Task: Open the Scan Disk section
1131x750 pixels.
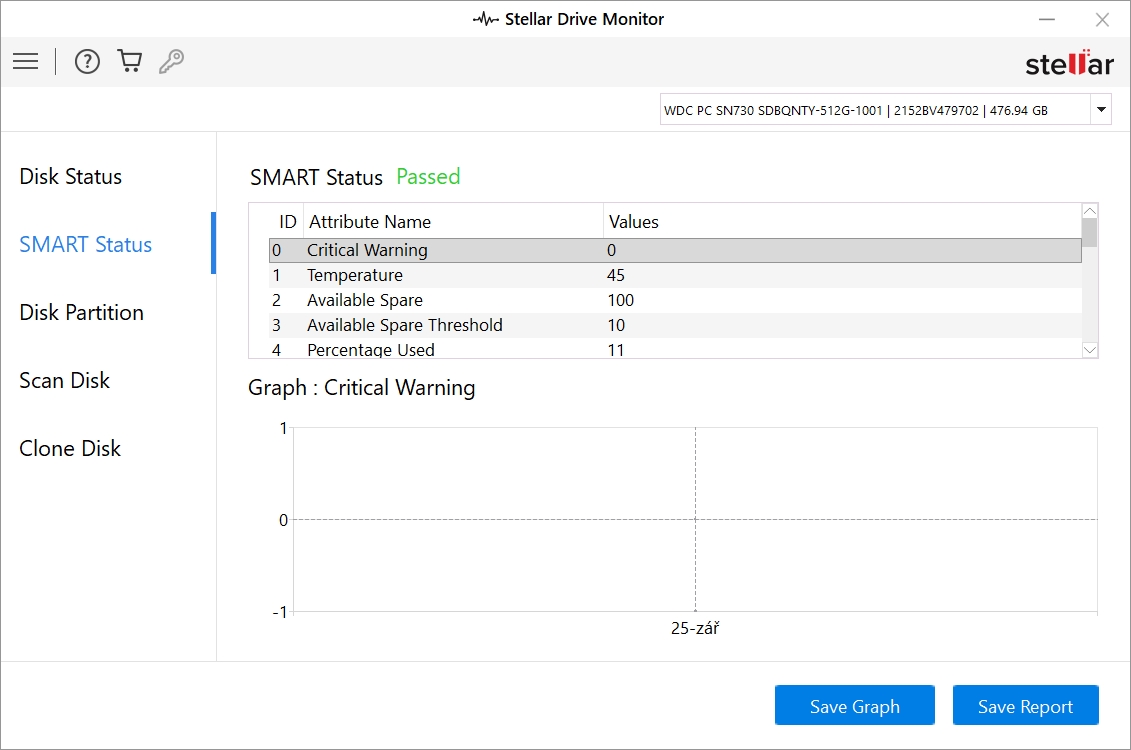Action: (65, 381)
